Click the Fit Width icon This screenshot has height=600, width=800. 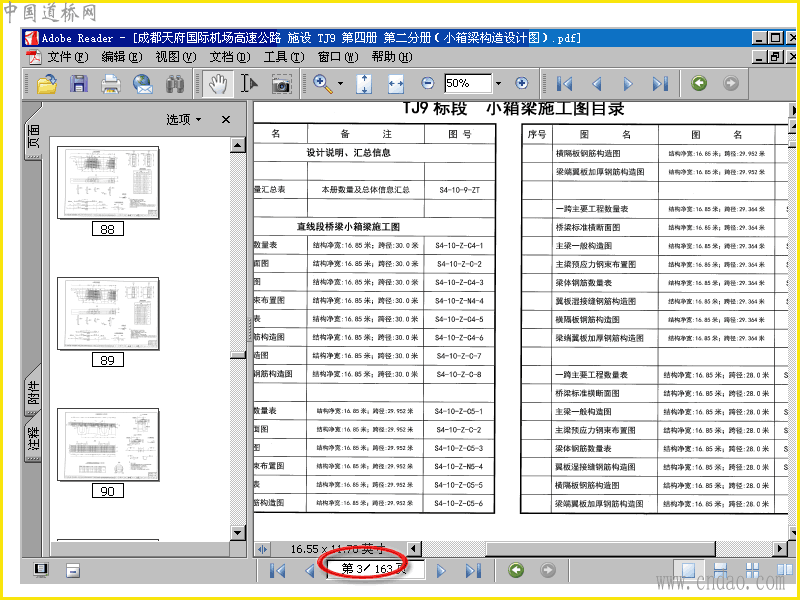click(396, 84)
